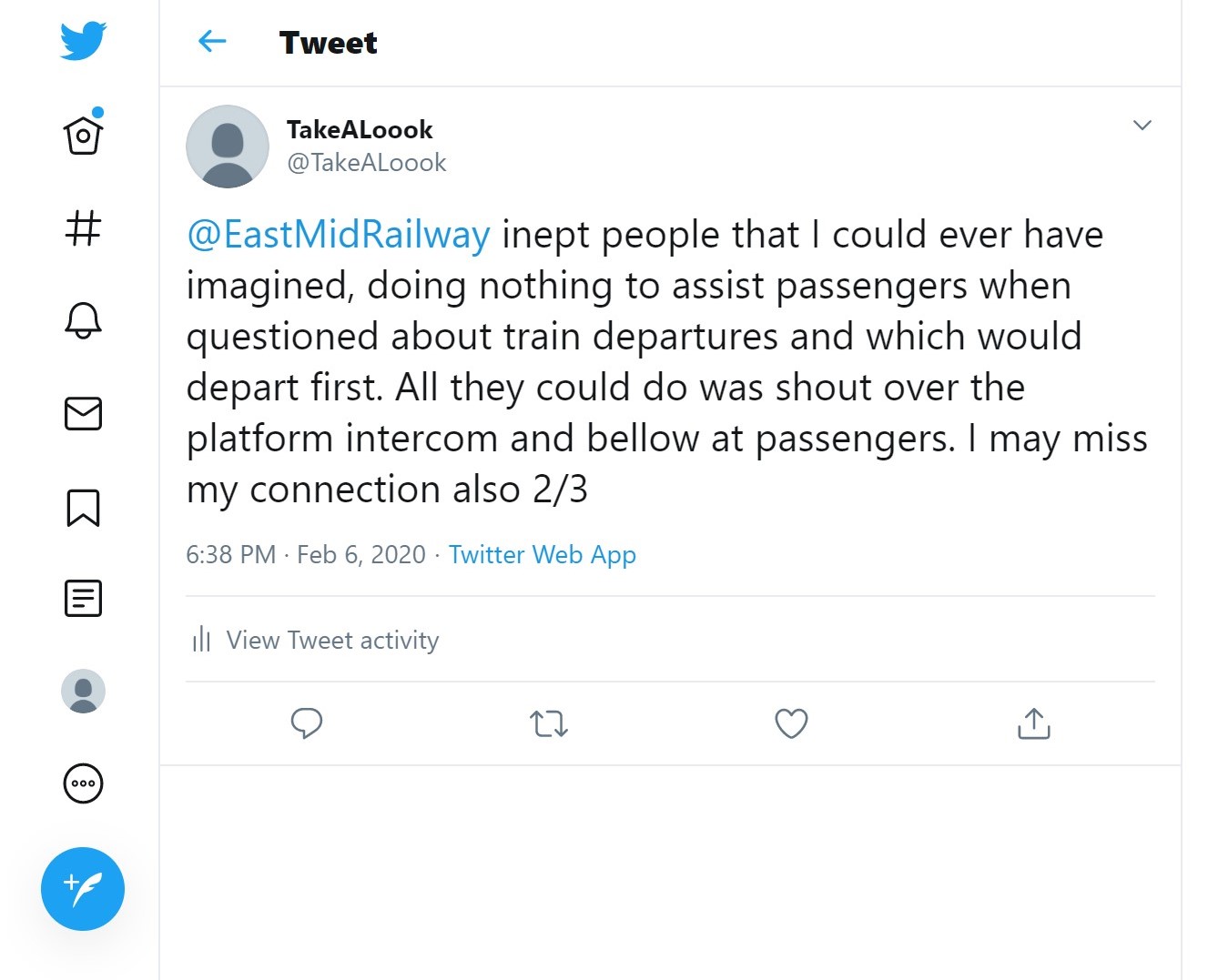Open the sidebar Profile avatar
The width and height of the screenshot is (1208, 980).
[83, 692]
